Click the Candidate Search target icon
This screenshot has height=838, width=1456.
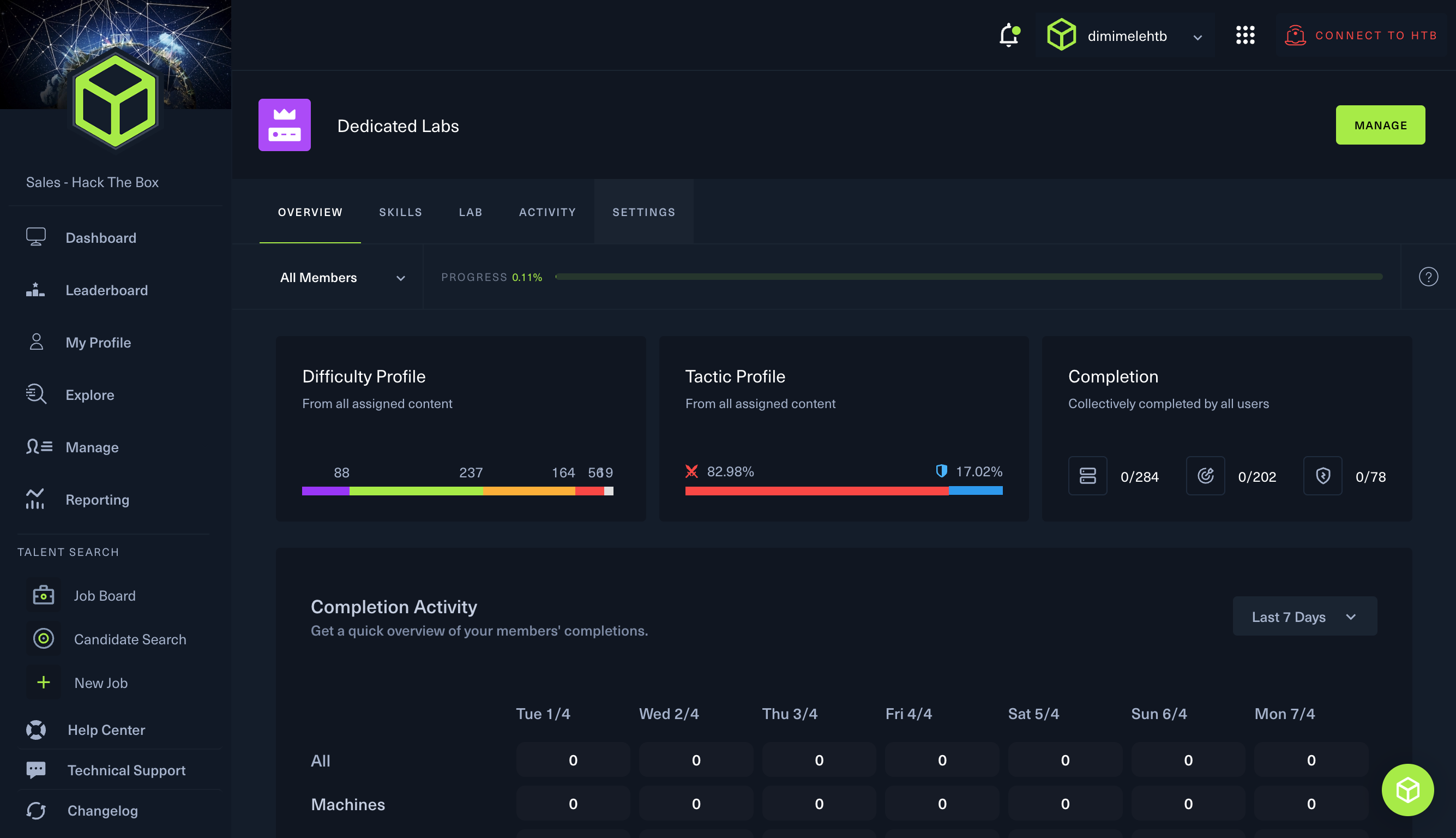[x=44, y=639]
